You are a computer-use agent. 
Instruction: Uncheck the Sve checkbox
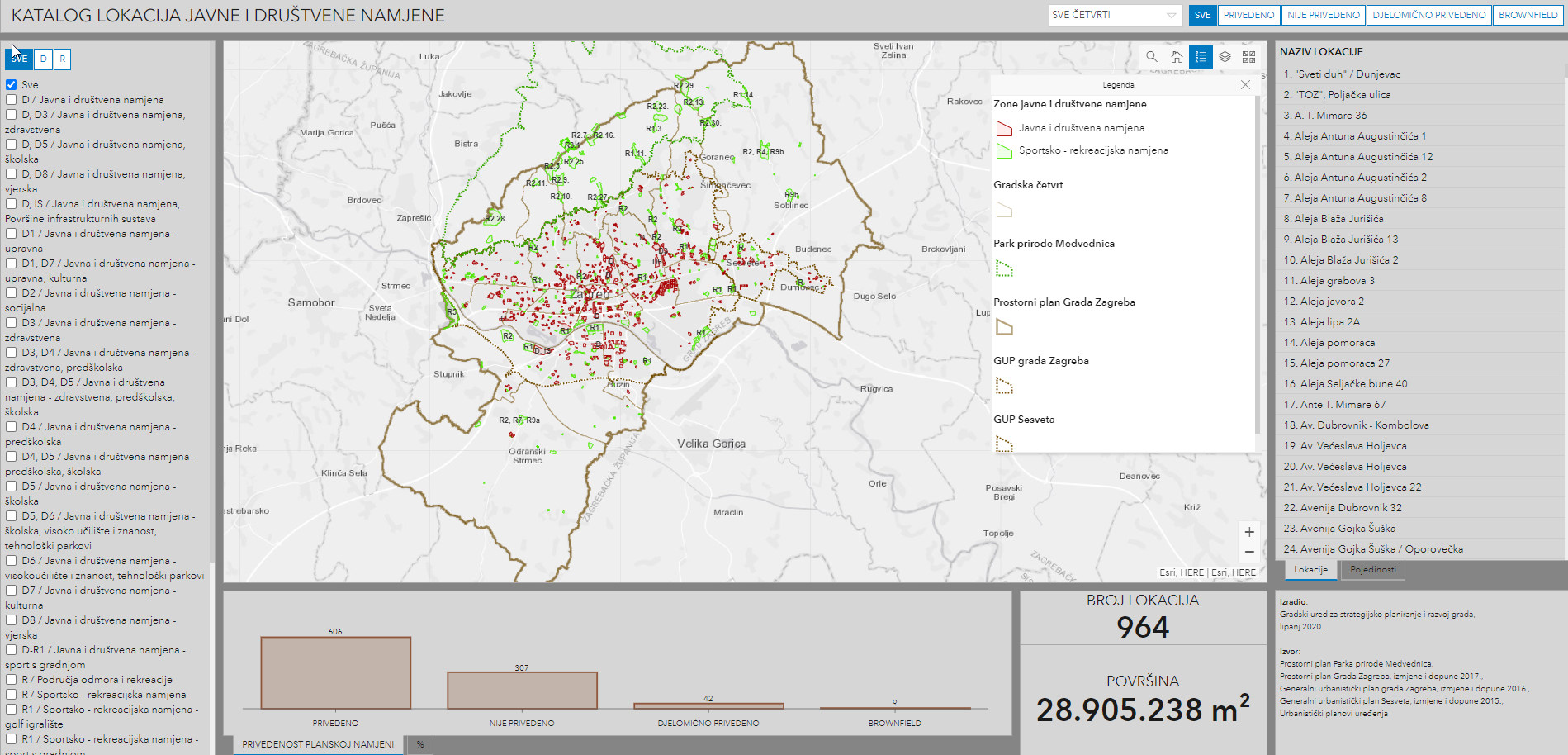click(12, 85)
